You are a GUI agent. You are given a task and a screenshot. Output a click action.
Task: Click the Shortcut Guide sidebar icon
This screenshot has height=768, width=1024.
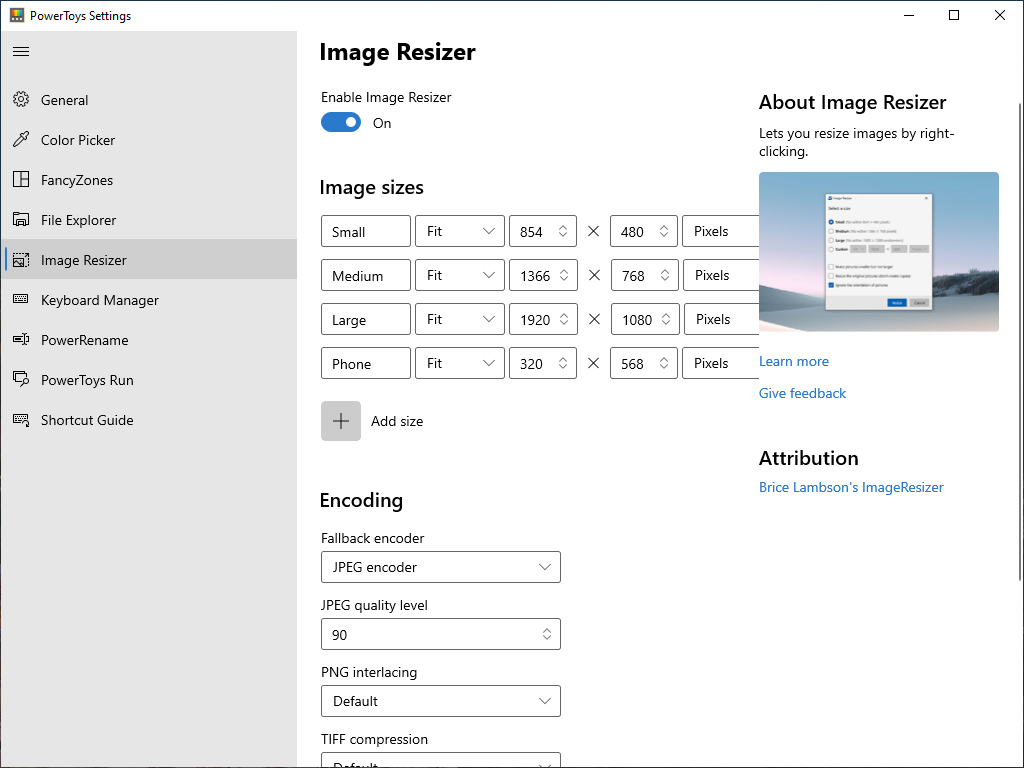click(21, 420)
